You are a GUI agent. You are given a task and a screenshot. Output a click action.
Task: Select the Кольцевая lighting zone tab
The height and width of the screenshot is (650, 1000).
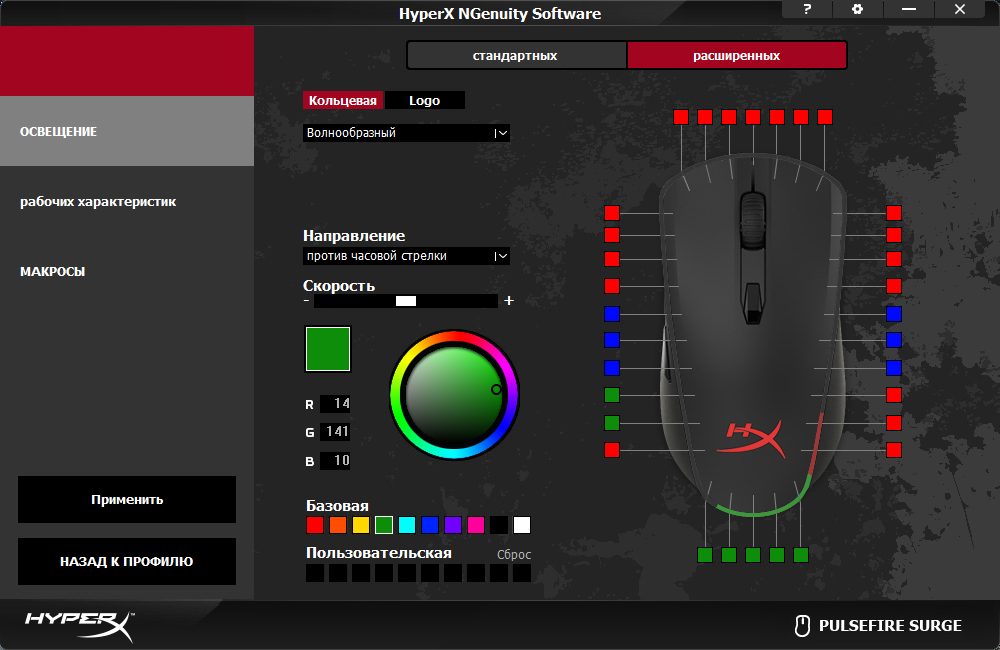343,100
